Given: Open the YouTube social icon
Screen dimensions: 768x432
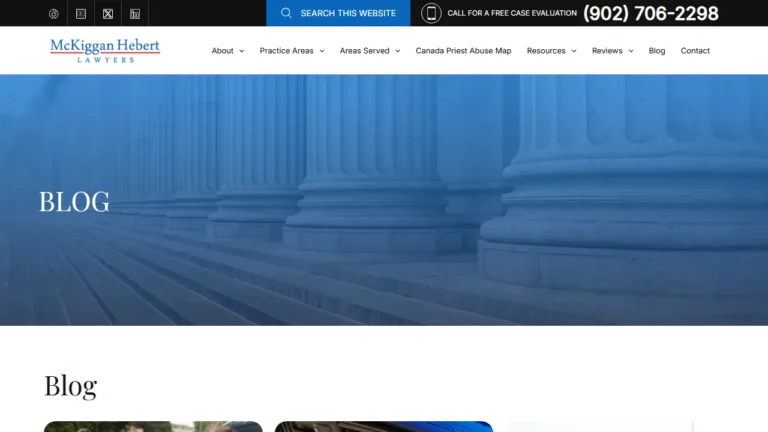Looking at the screenshot, I should [x=81, y=14].
